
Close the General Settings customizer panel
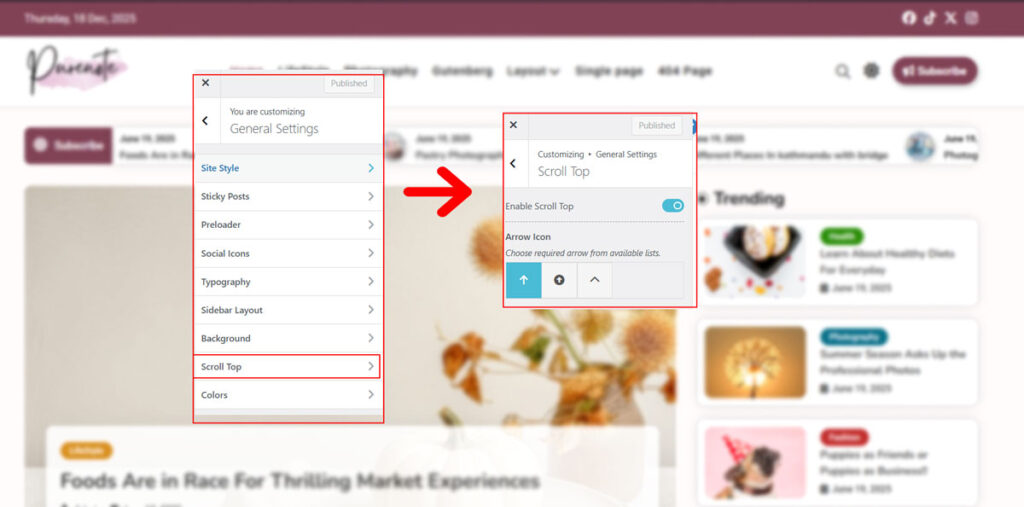pyautogui.click(x=206, y=83)
